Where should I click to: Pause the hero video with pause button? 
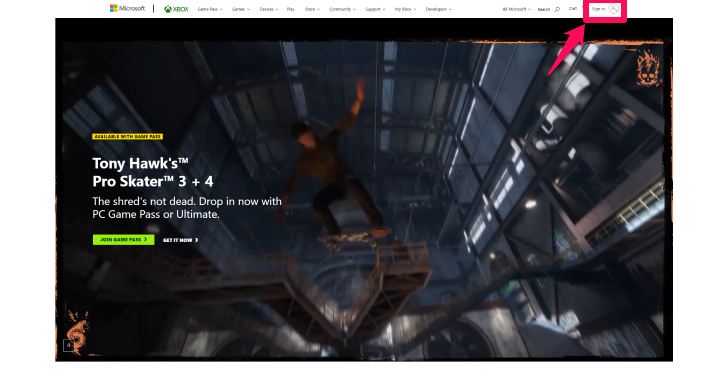coord(69,345)
